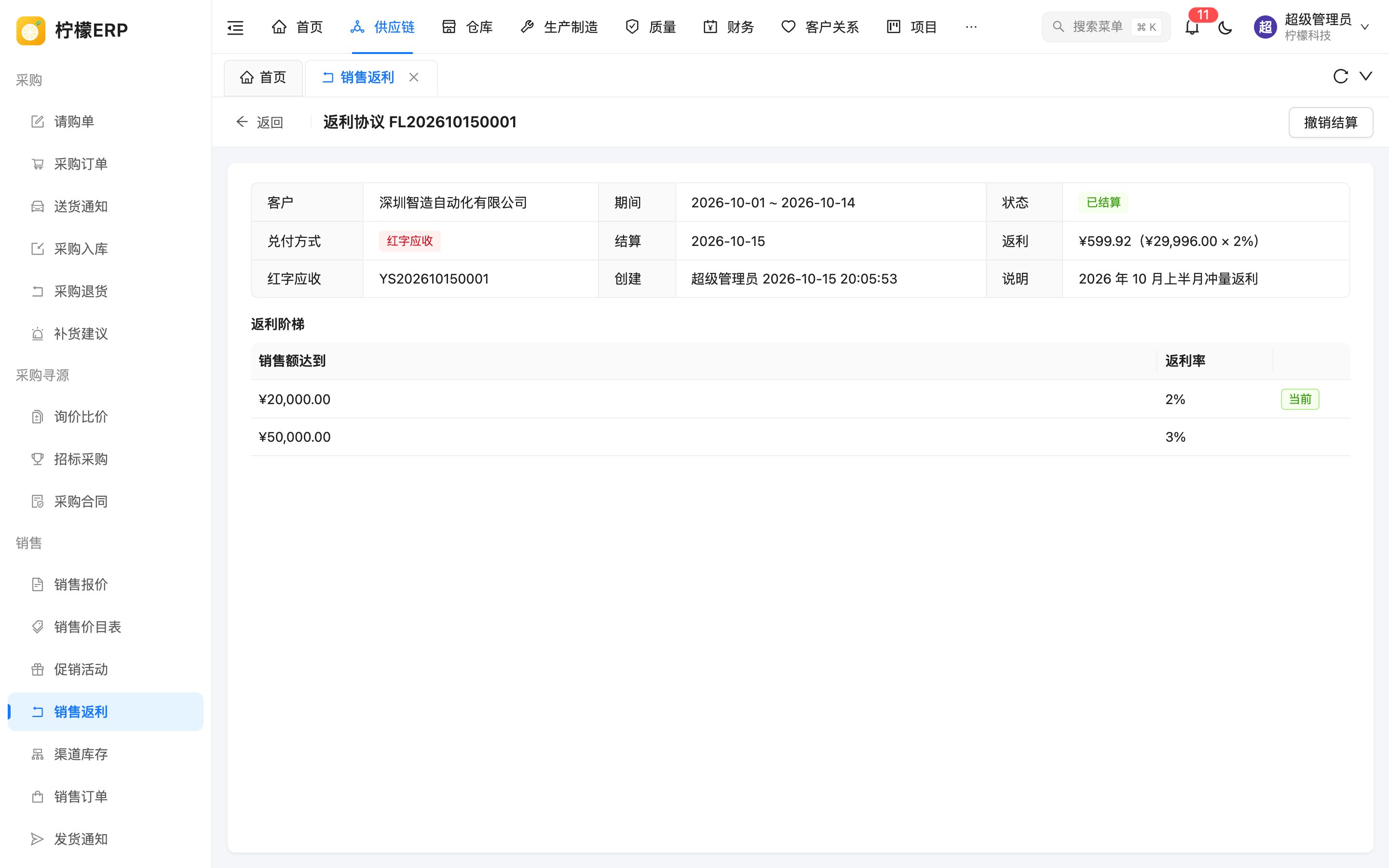Open 发货通知 in the sidebar

point(106,839)
